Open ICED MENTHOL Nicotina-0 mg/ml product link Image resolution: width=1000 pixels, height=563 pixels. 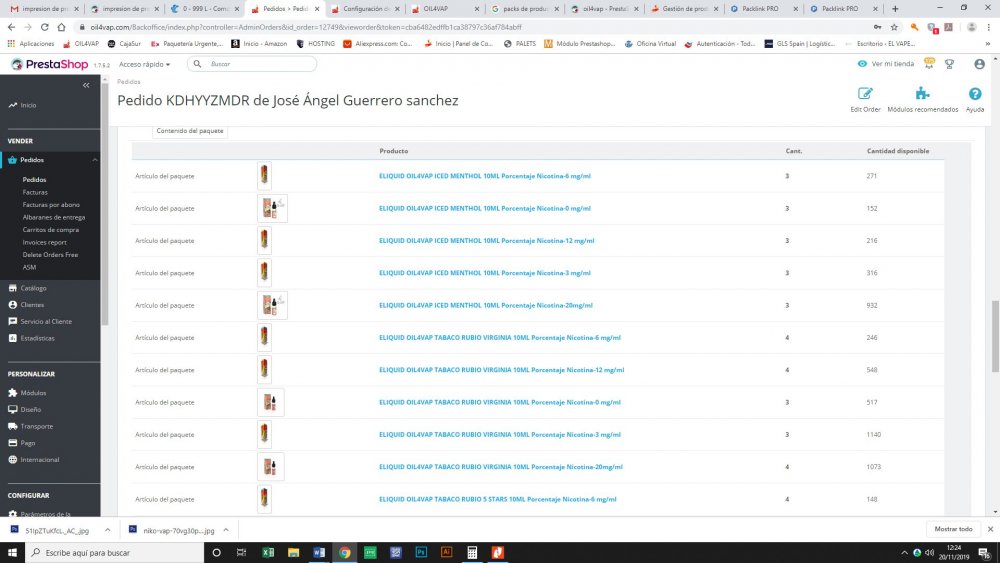point(485,208)
